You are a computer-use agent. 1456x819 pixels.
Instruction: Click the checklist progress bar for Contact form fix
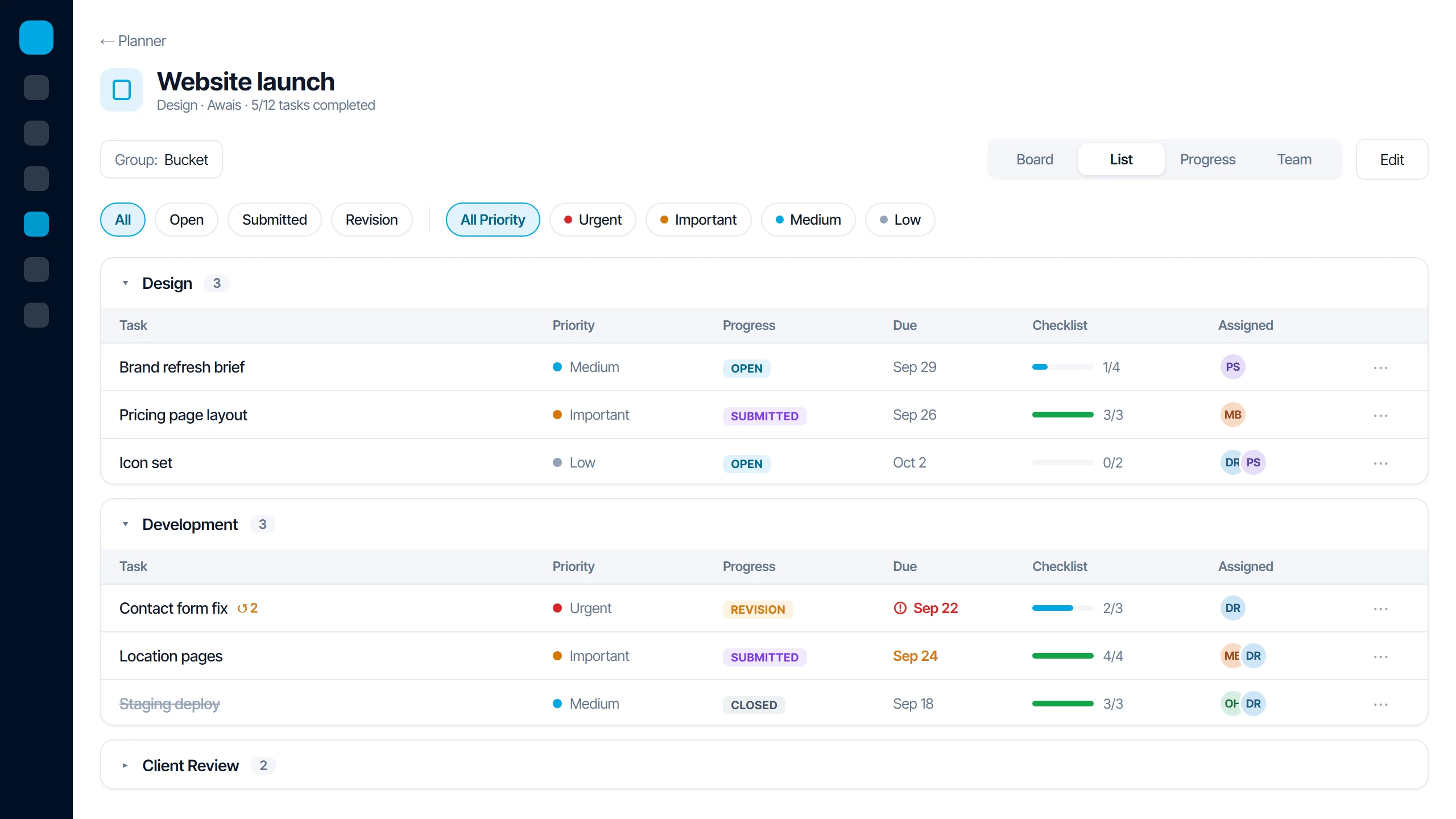(x=1062, y=608)
